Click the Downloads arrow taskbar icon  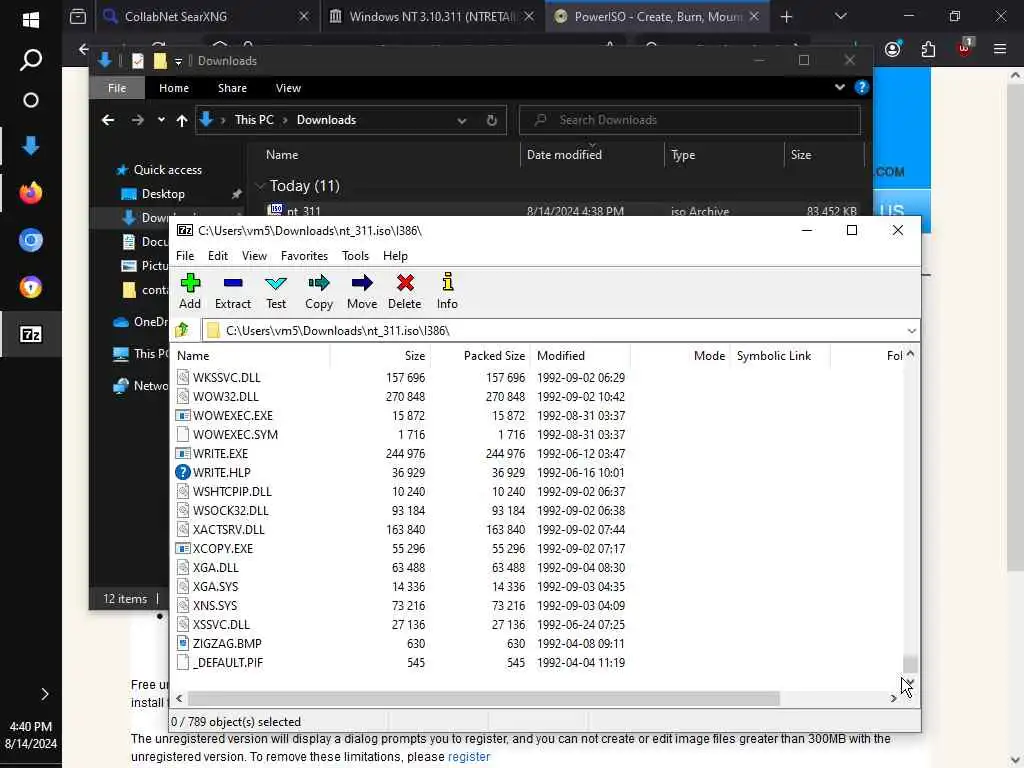pos(31,145)
